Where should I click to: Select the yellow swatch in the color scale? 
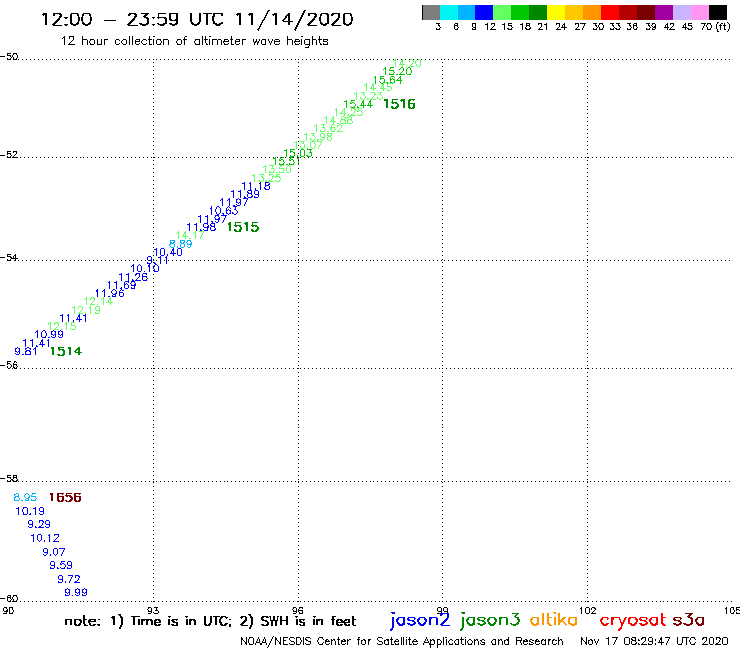556,12
